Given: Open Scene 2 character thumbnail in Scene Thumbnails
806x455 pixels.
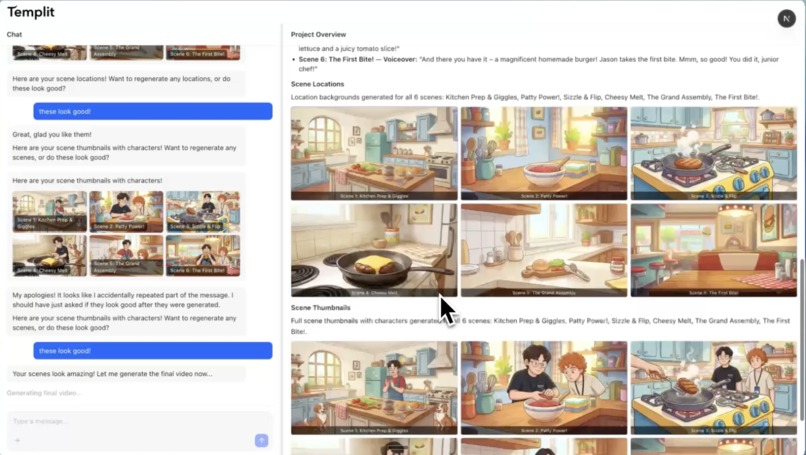Looking at the screenshot, I should (544, 388).
